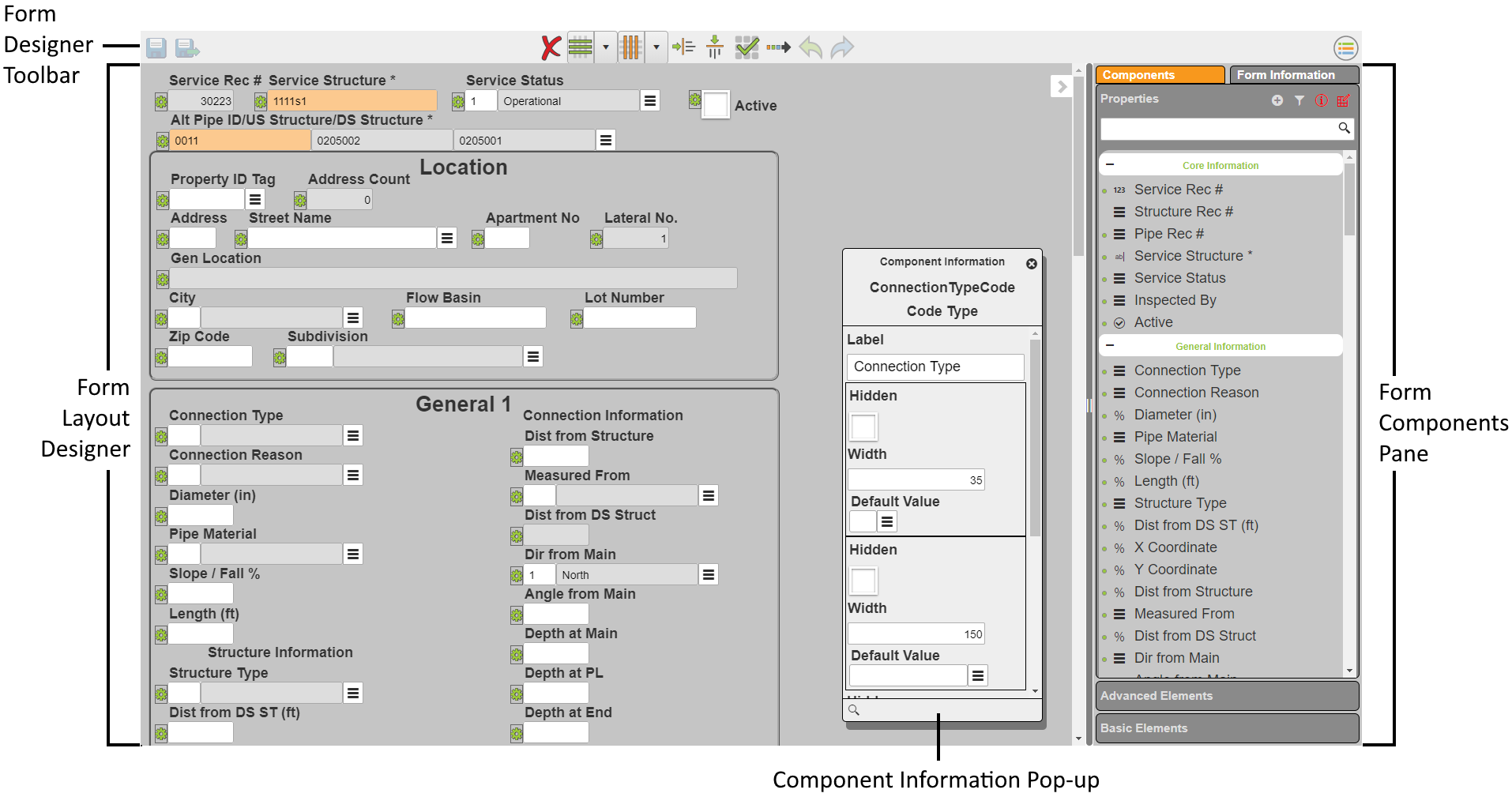Click the orange vertical columns layout icon
This screenshot has height=797, width=1512.
631,47
